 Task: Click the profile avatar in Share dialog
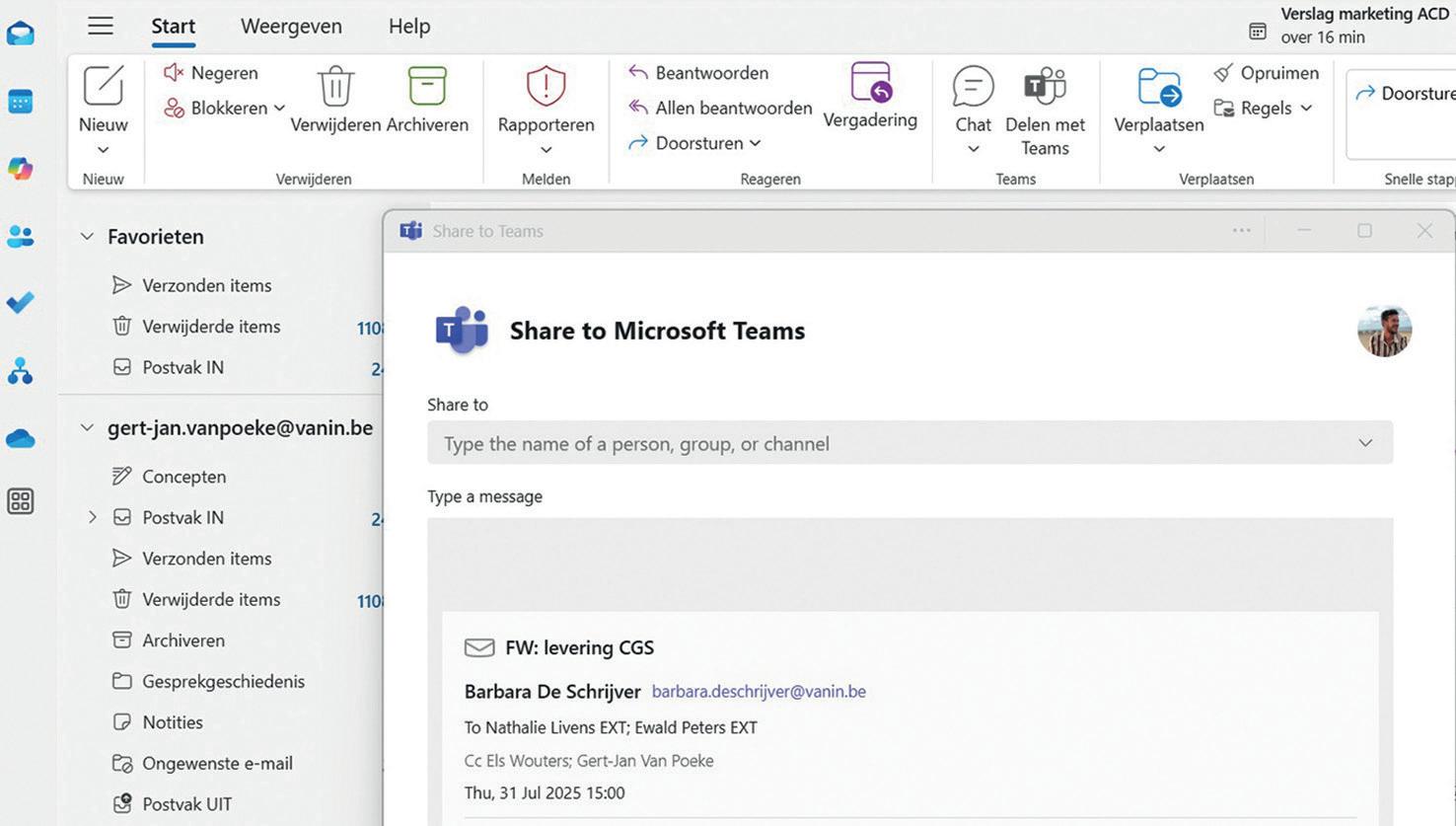click(1384, 331)
